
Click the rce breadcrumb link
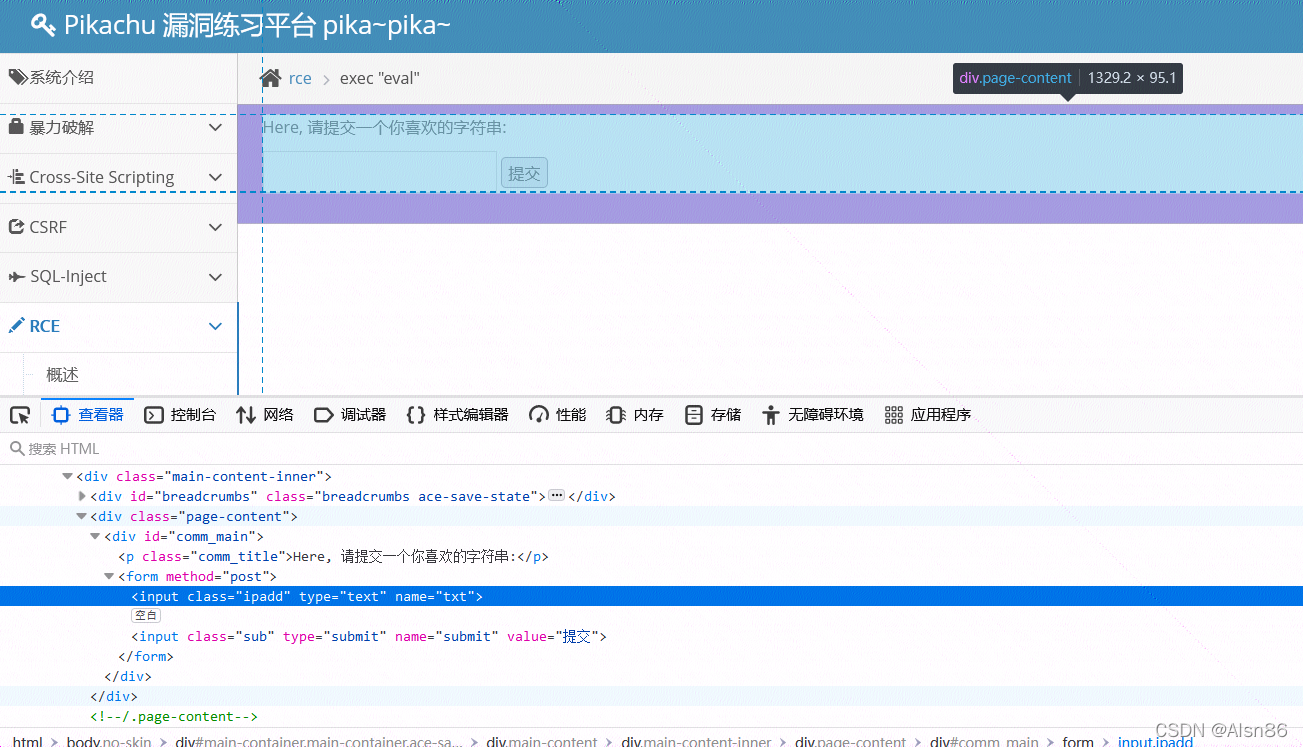point(300,78)
